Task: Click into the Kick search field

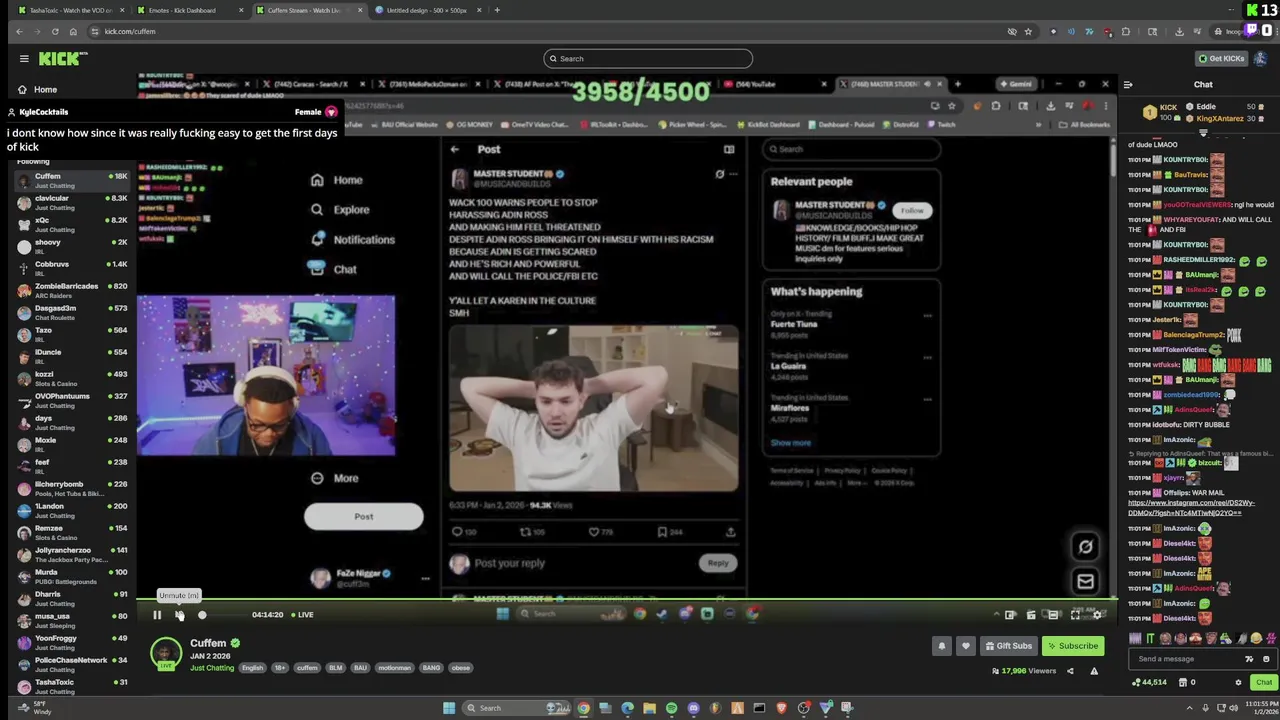Action: click(648, 59)
